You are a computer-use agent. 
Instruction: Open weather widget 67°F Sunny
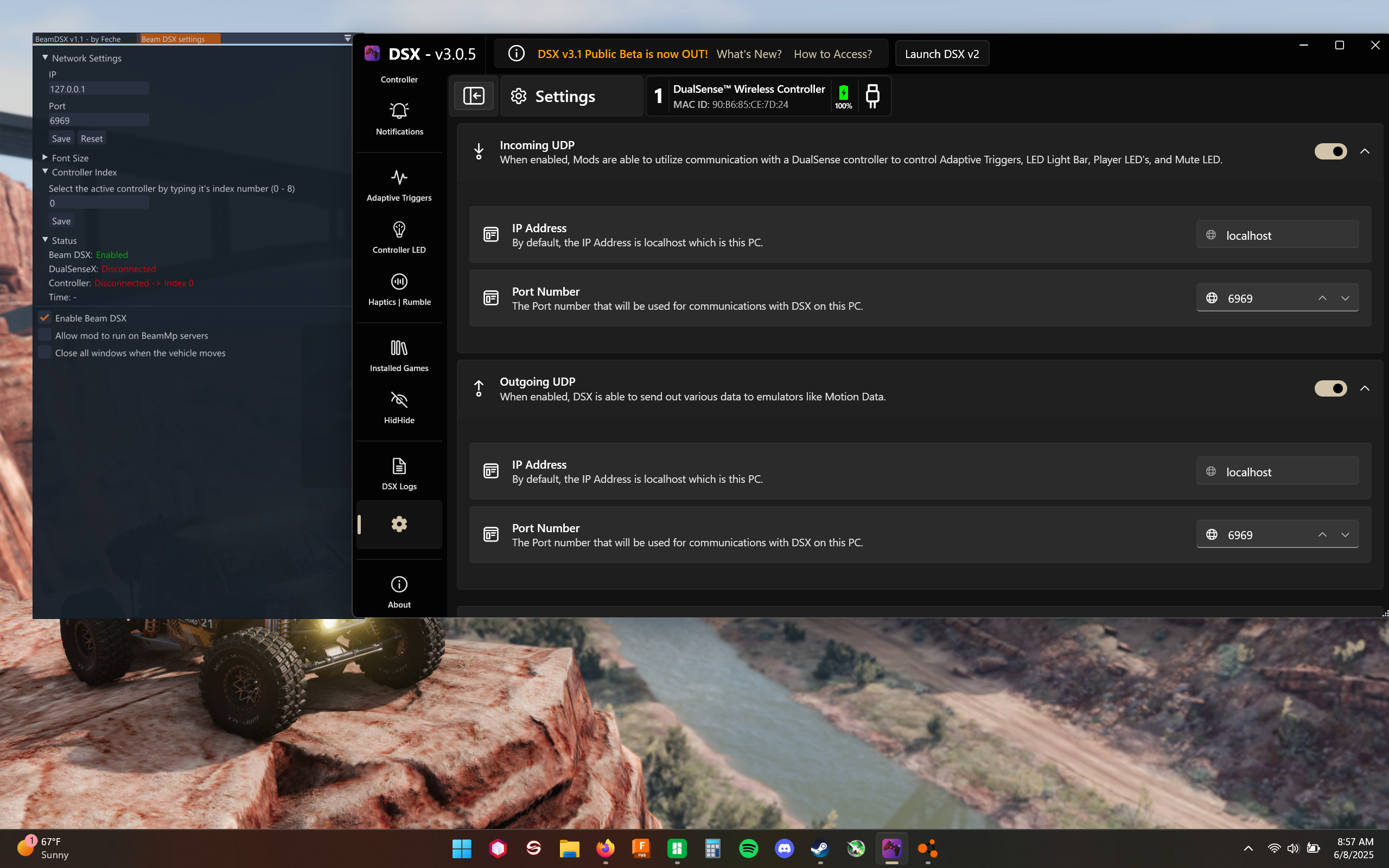click(x=43, y=848)
